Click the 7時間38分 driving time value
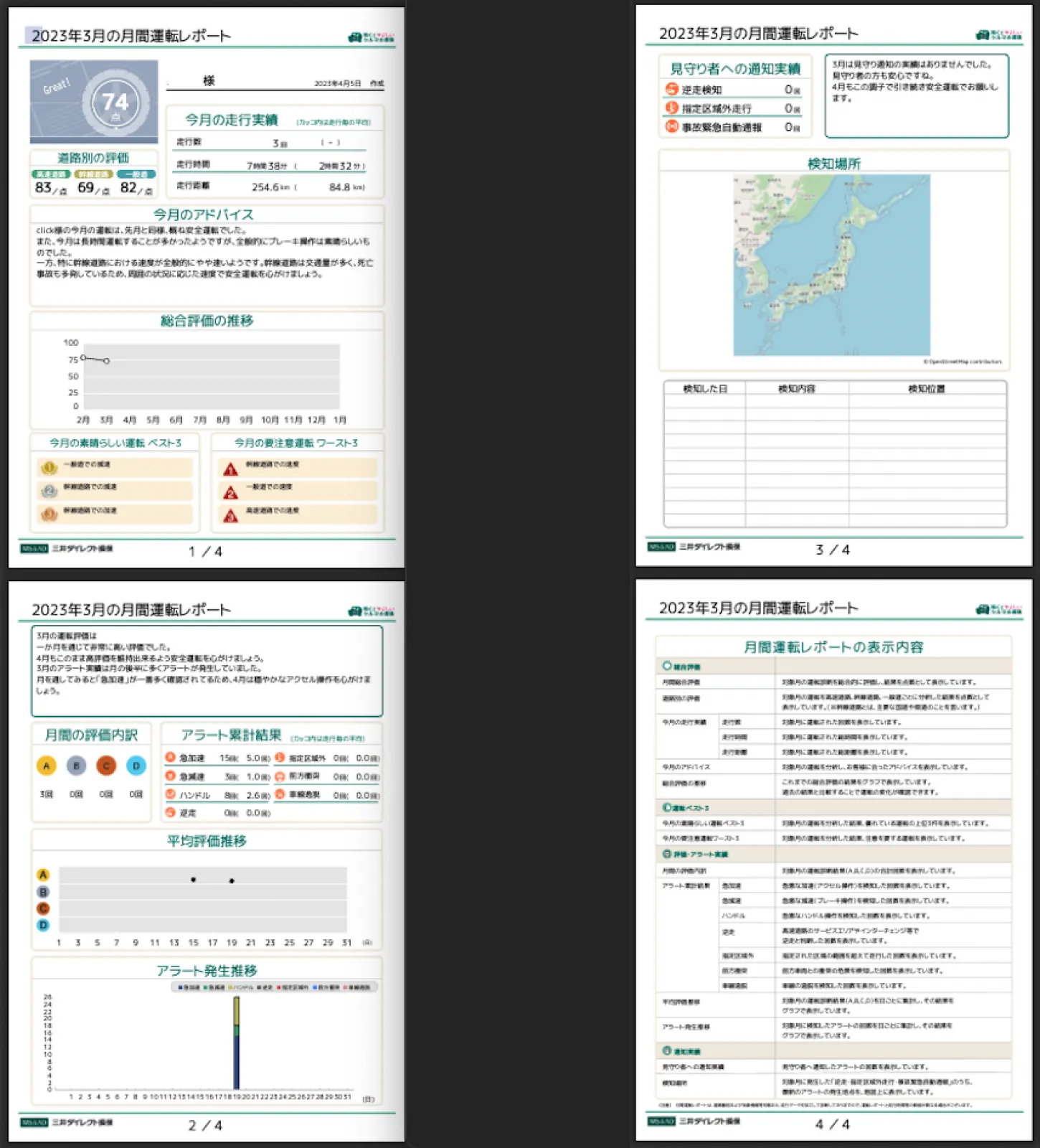The image size is (1040, 1148). coord(267,166)
